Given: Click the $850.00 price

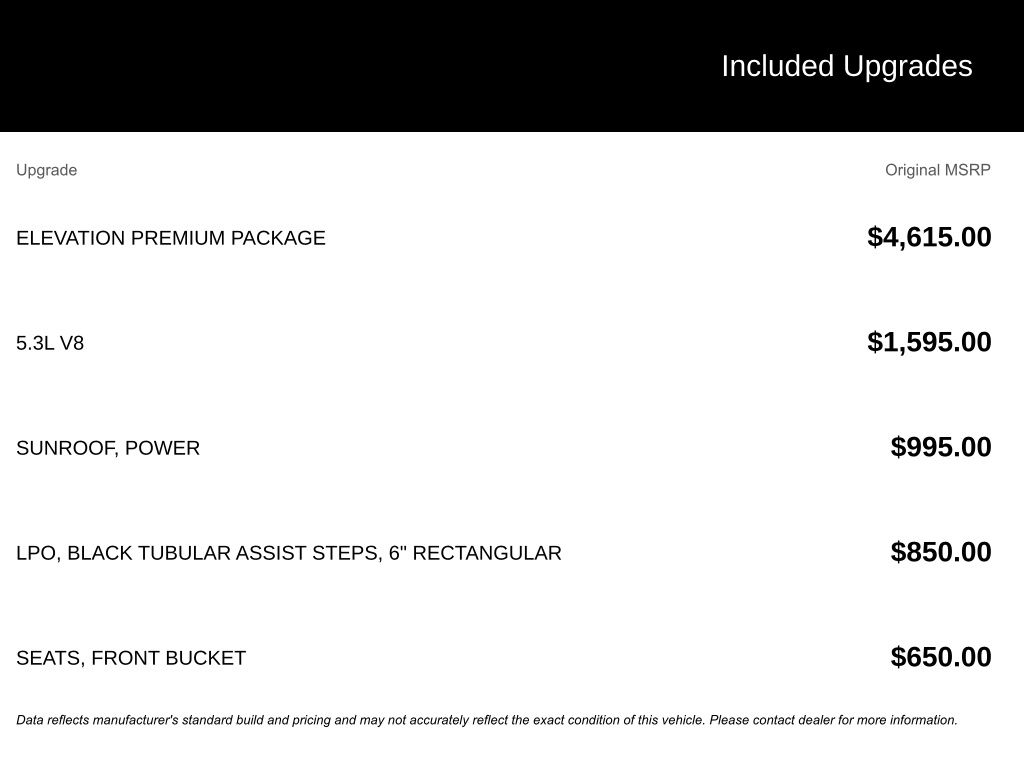Looking at the screenshot, I should click(x=941, y=552).
